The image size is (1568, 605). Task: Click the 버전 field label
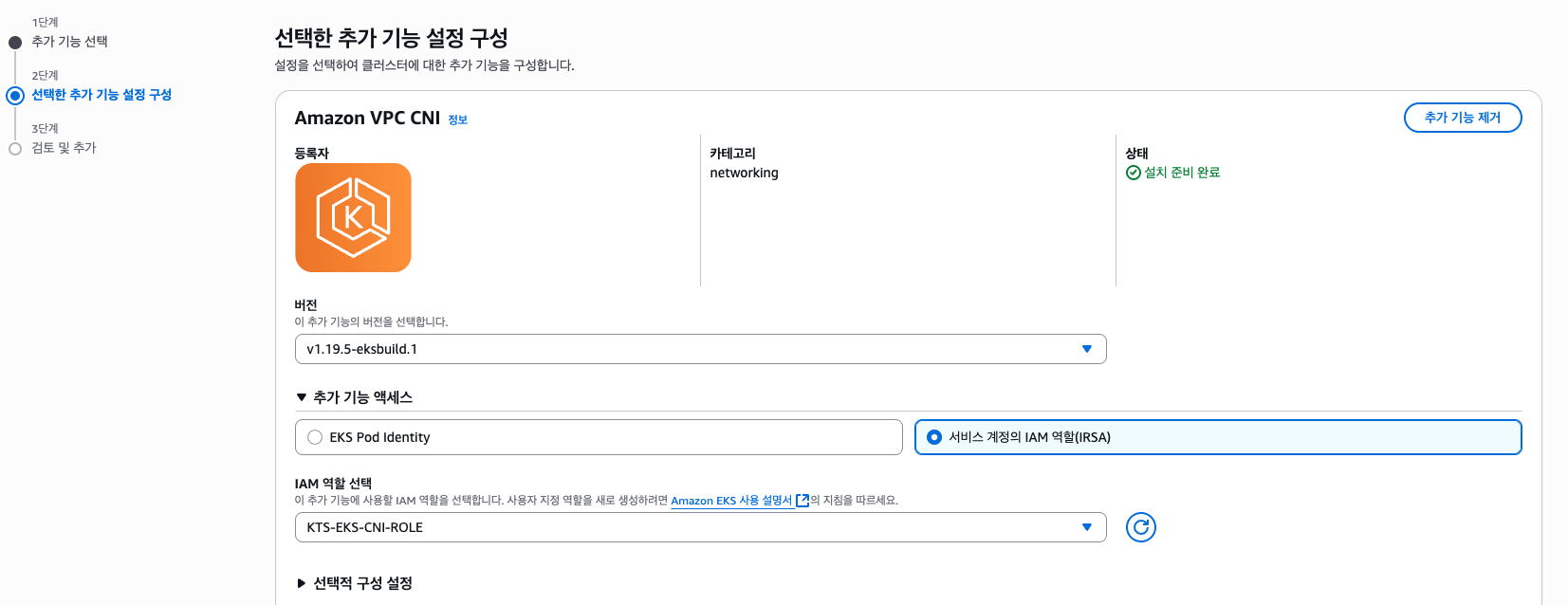305,305
